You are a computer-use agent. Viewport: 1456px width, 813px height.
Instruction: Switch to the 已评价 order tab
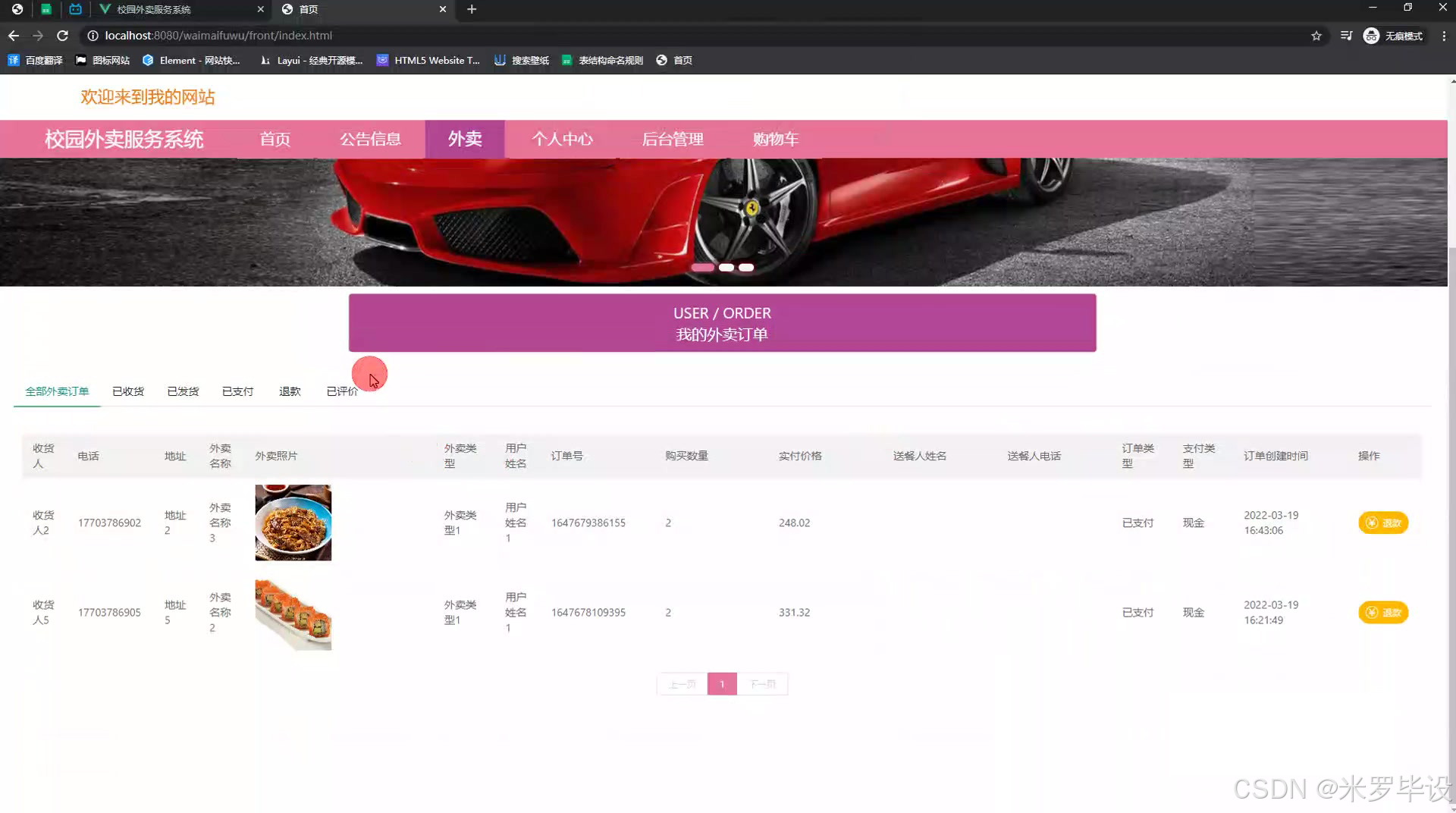click(342, 391)
